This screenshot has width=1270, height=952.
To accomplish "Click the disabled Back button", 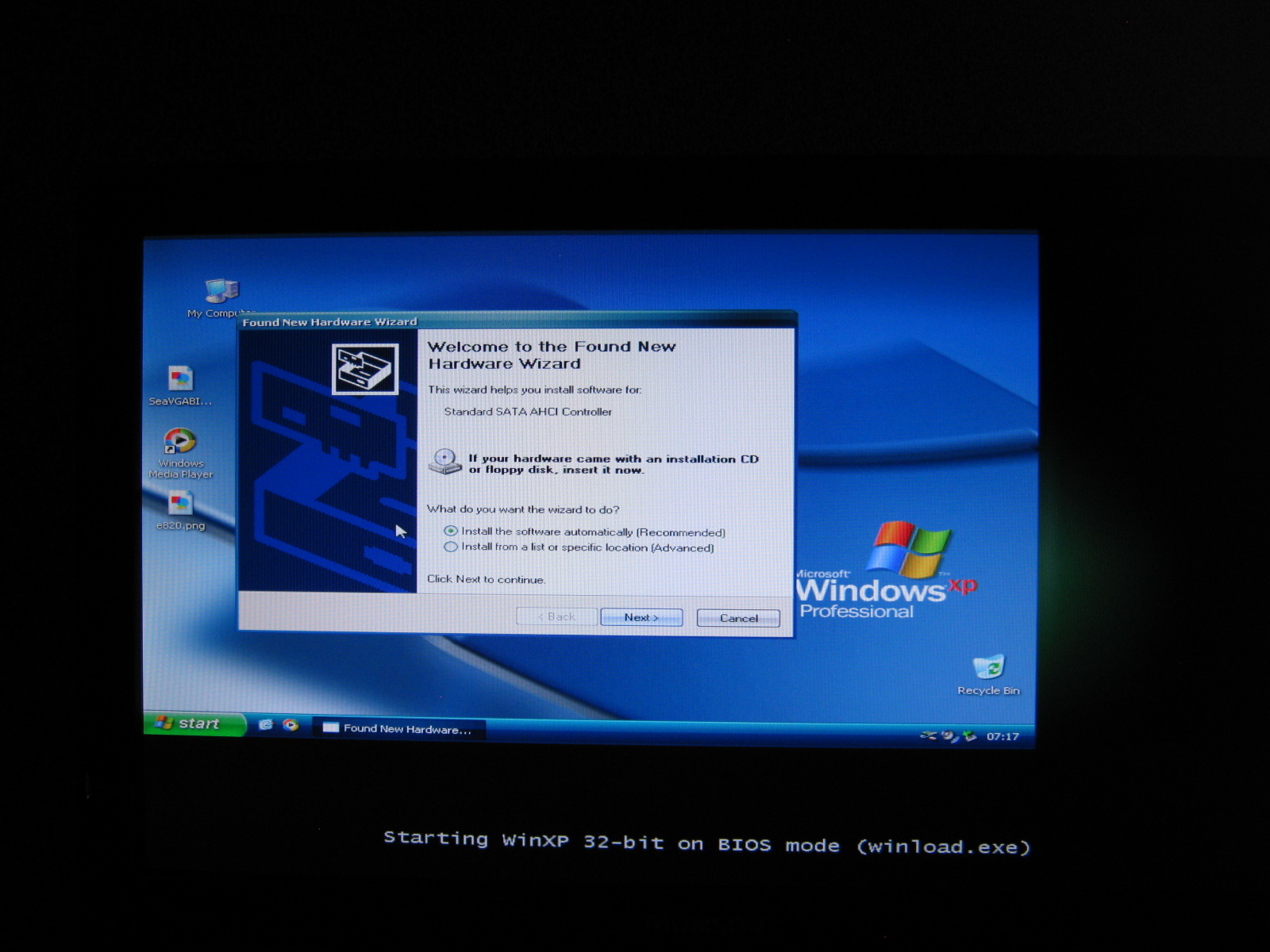I will (x=556, y=616).
